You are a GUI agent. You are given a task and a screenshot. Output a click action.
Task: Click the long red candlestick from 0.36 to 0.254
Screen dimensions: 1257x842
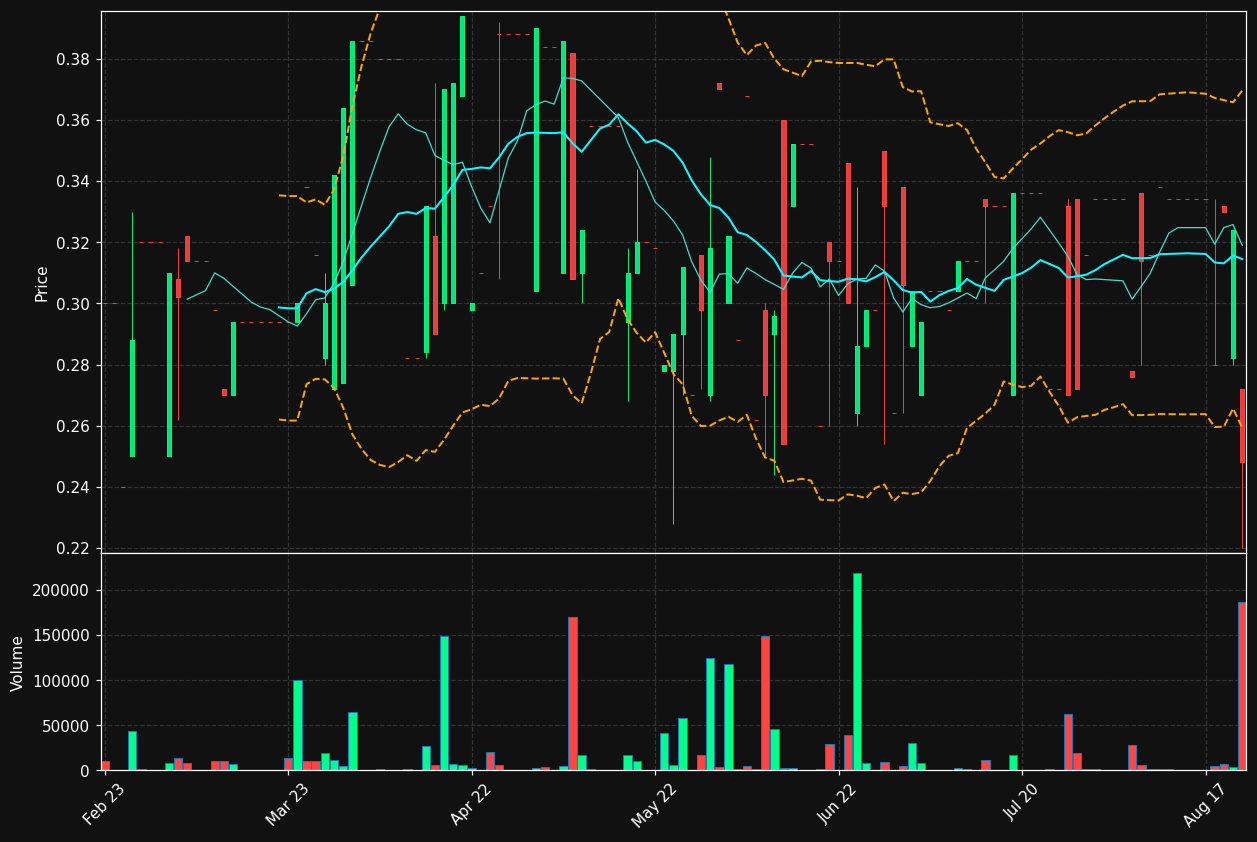pyautogui.click(x=784, y=282)
